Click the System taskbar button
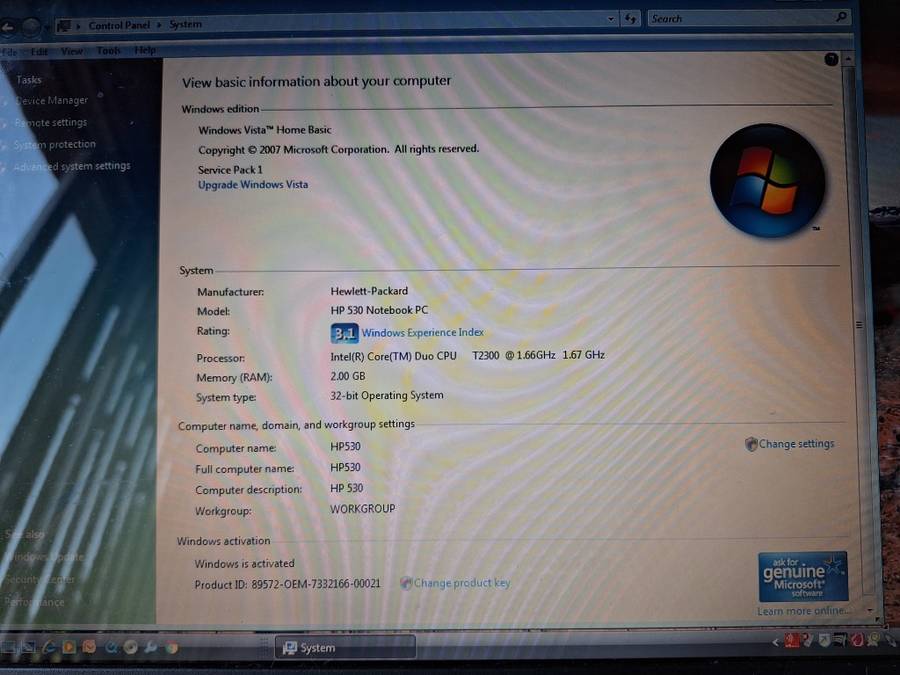The height and width of the screenshot is (675, 900). (345, 648)
